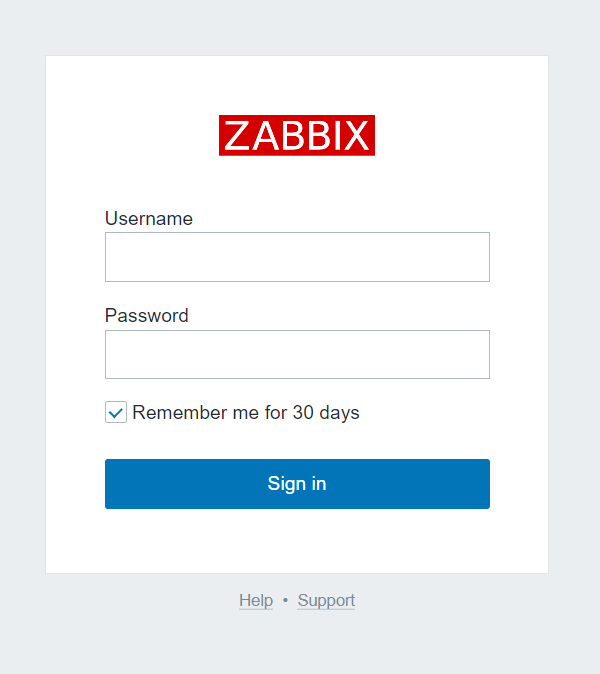Open the Help link
The height and width of the screenshot is (674, 600).
point(256,600)
